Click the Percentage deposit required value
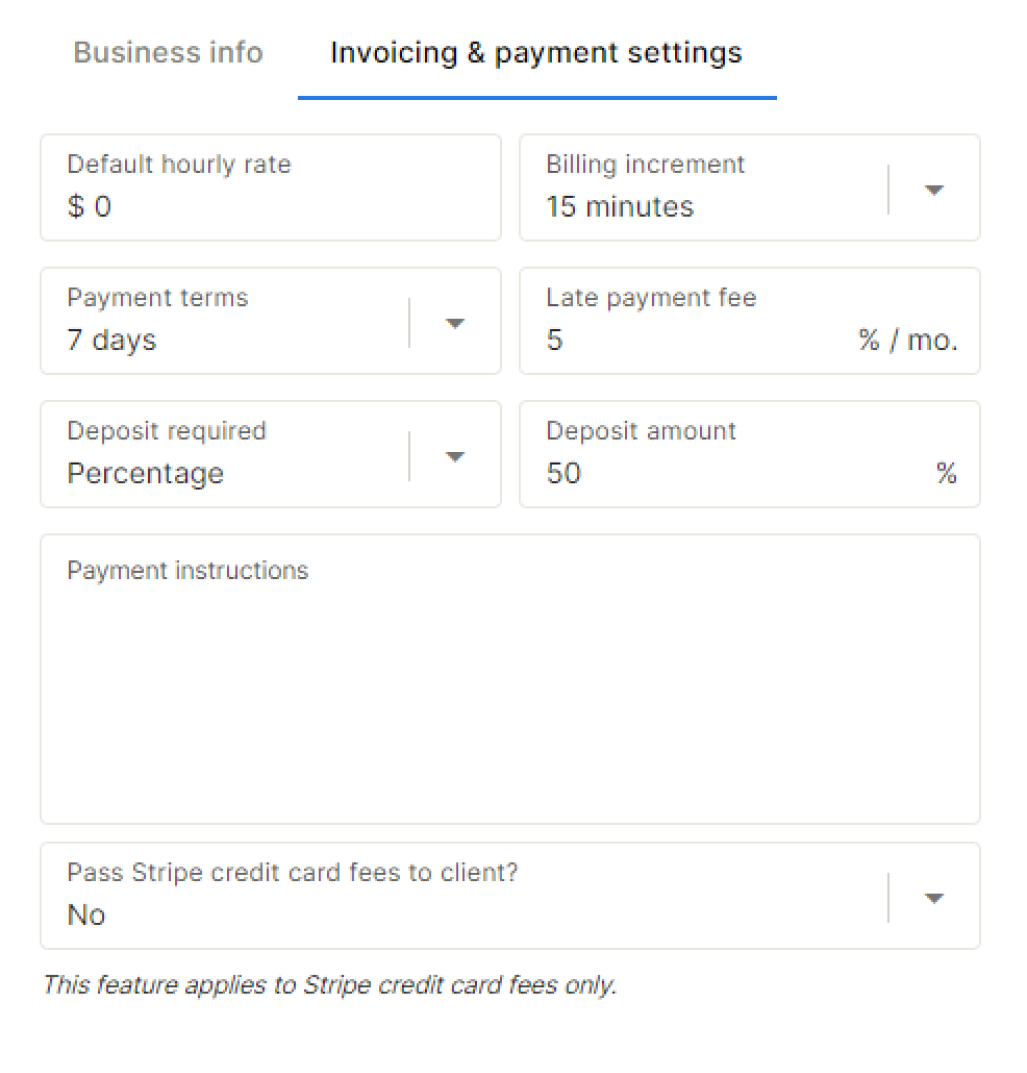This screenshot has height=1073, width=1027. pyautogui.click(x=146, y=474)
